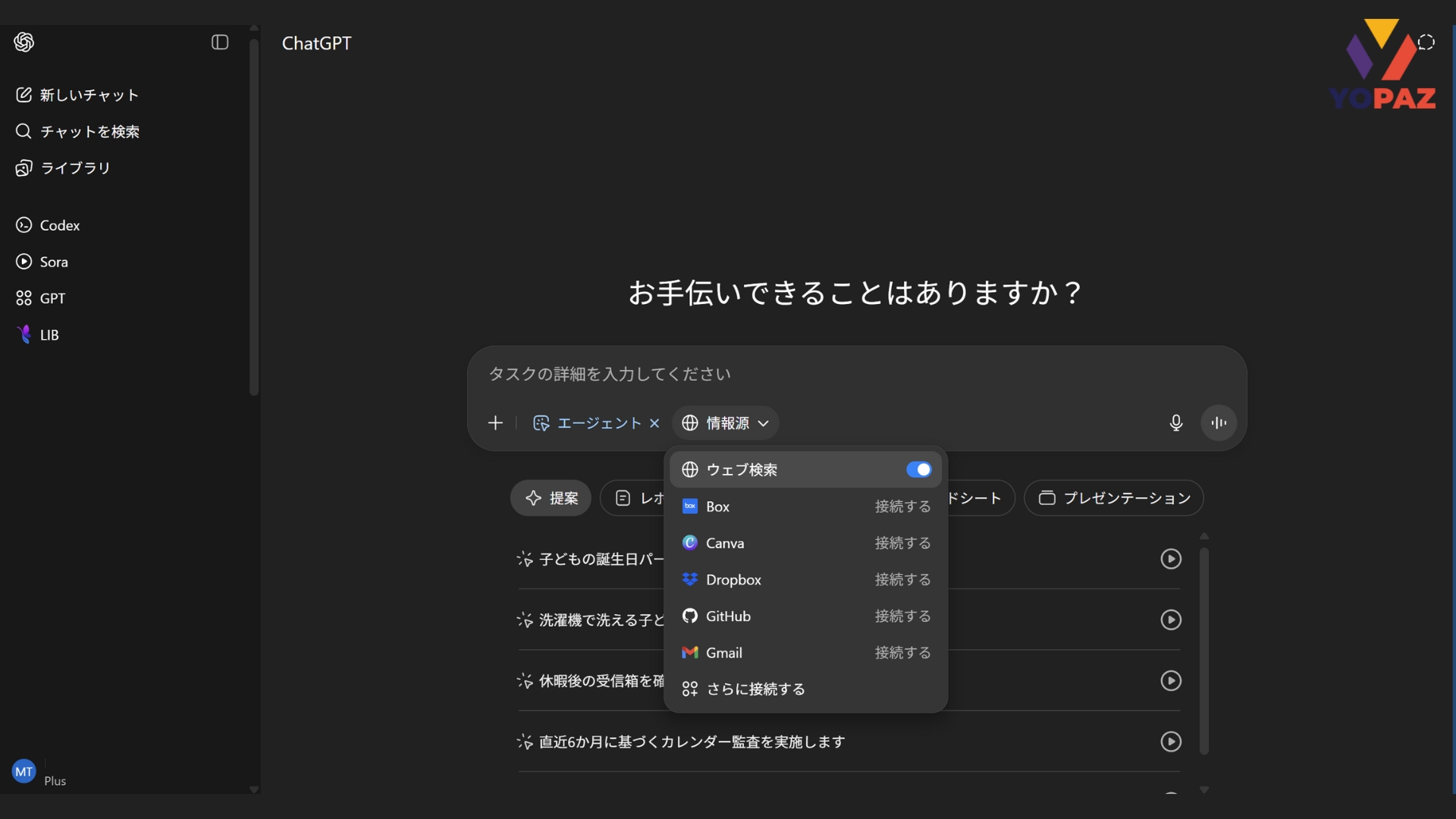Connect Canva via 接続する
1456x819 pixels.
point(902,543)
